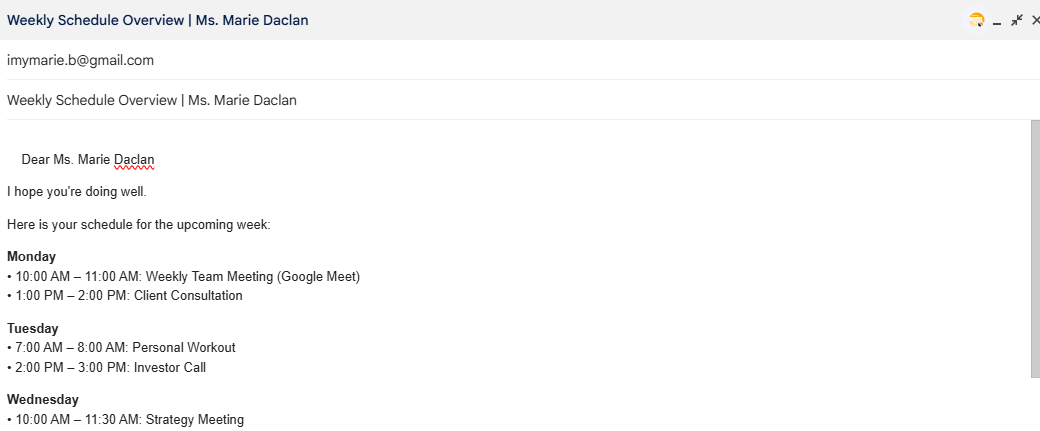Select the bold Tuesday heading
This screenshot has height=431, width=1040.
(x=32, y=328)
